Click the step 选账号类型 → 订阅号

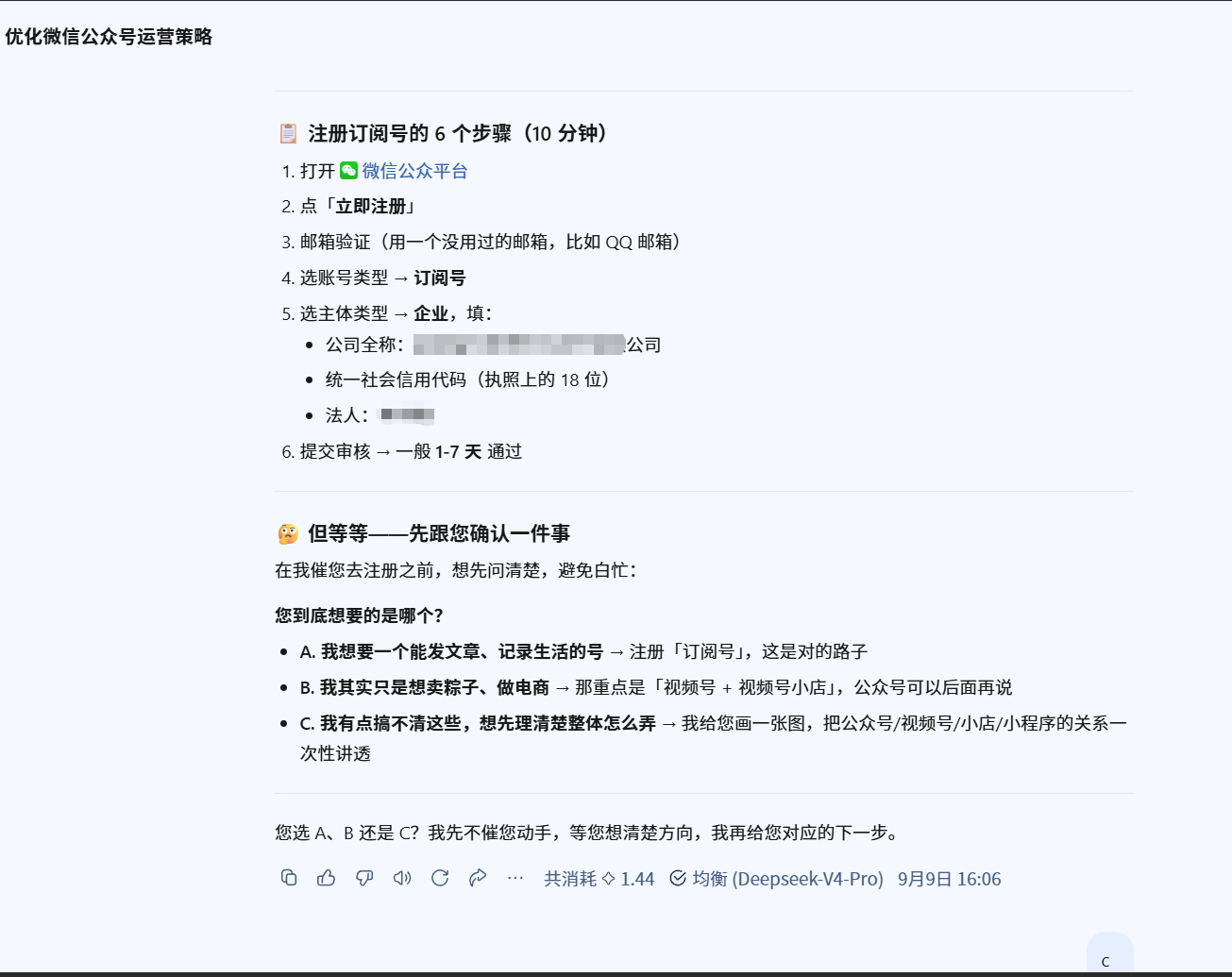point(382,278)
